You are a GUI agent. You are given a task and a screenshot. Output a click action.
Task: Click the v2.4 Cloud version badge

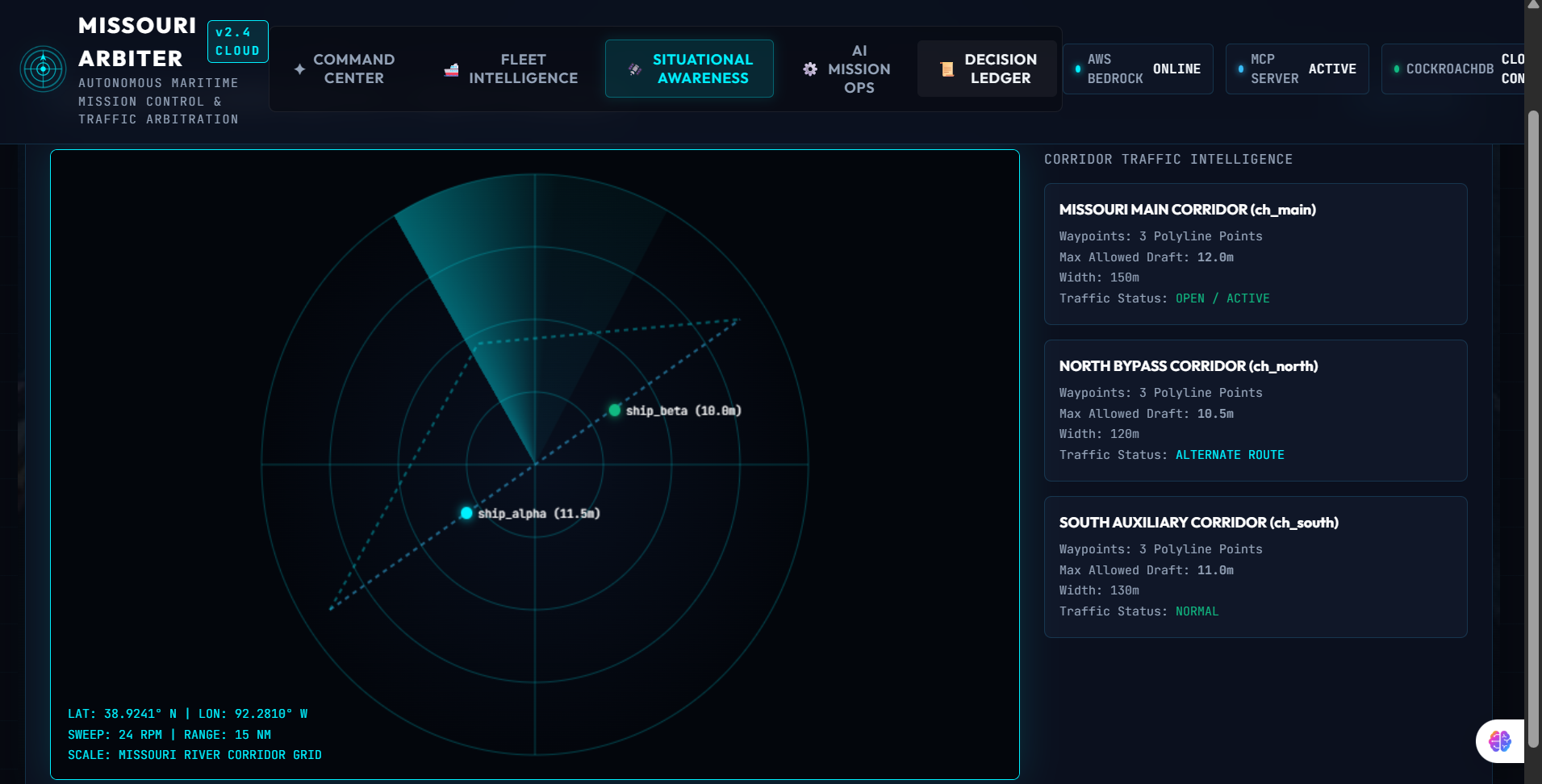pos(237,41)
